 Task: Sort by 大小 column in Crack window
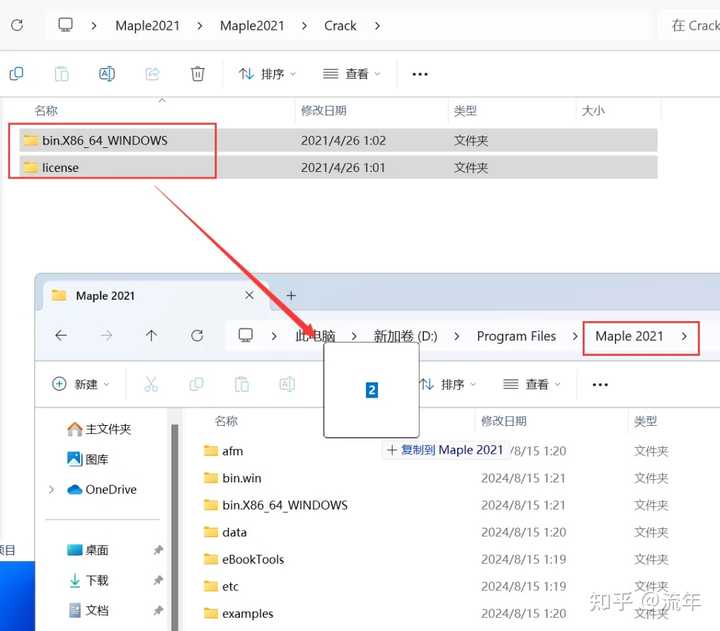pos(593,111)
